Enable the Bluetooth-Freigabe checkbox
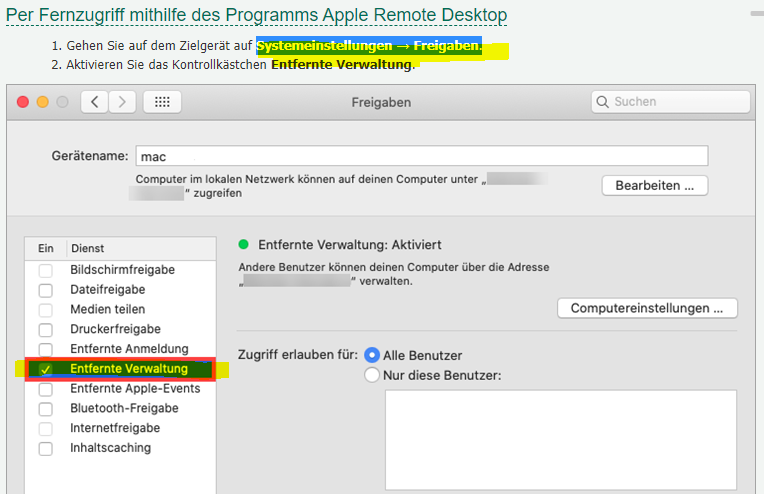The height and width of the screenshot is (494, 764). (x=45, y=409)
